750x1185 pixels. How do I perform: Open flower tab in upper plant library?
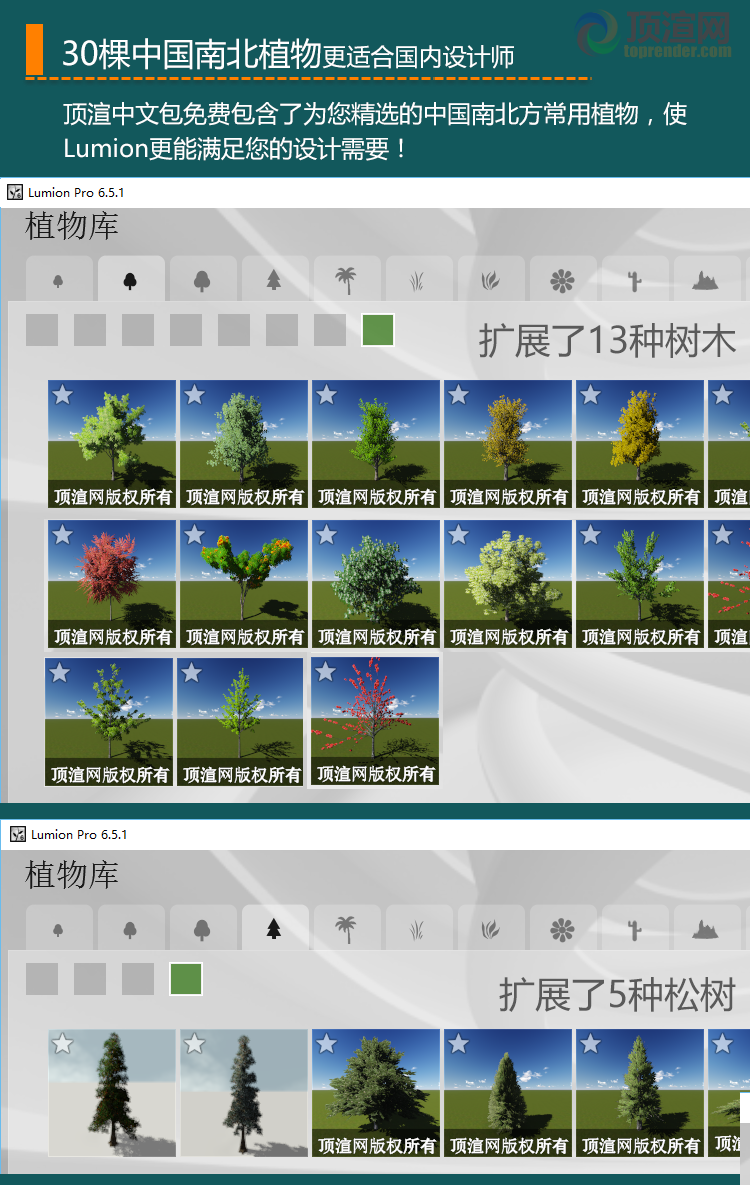click(562, 280)
